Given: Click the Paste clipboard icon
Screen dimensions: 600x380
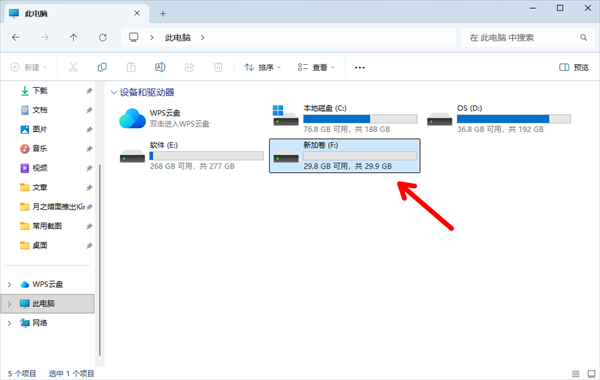Looking at the screenshot, I should 131,67.
